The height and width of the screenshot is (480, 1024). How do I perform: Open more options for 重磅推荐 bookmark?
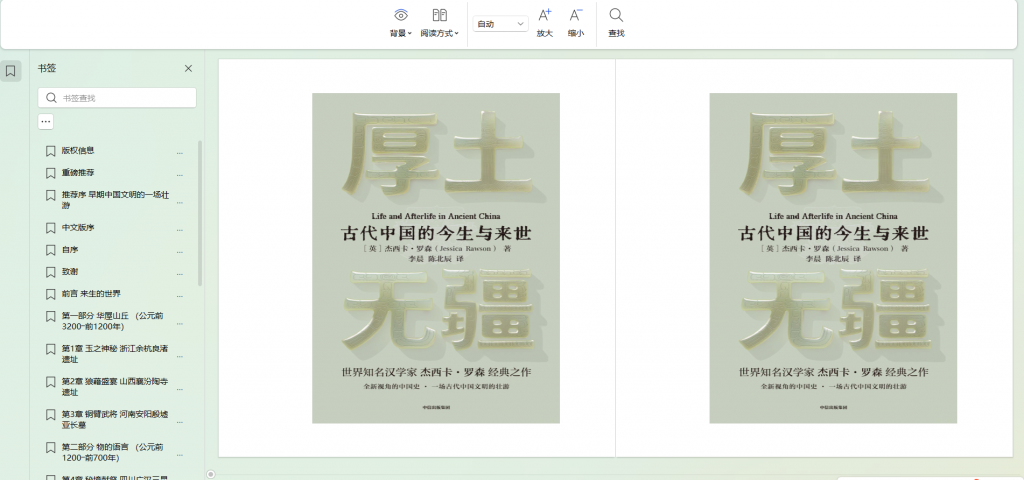pyautogui.click(x=180, y=175)
